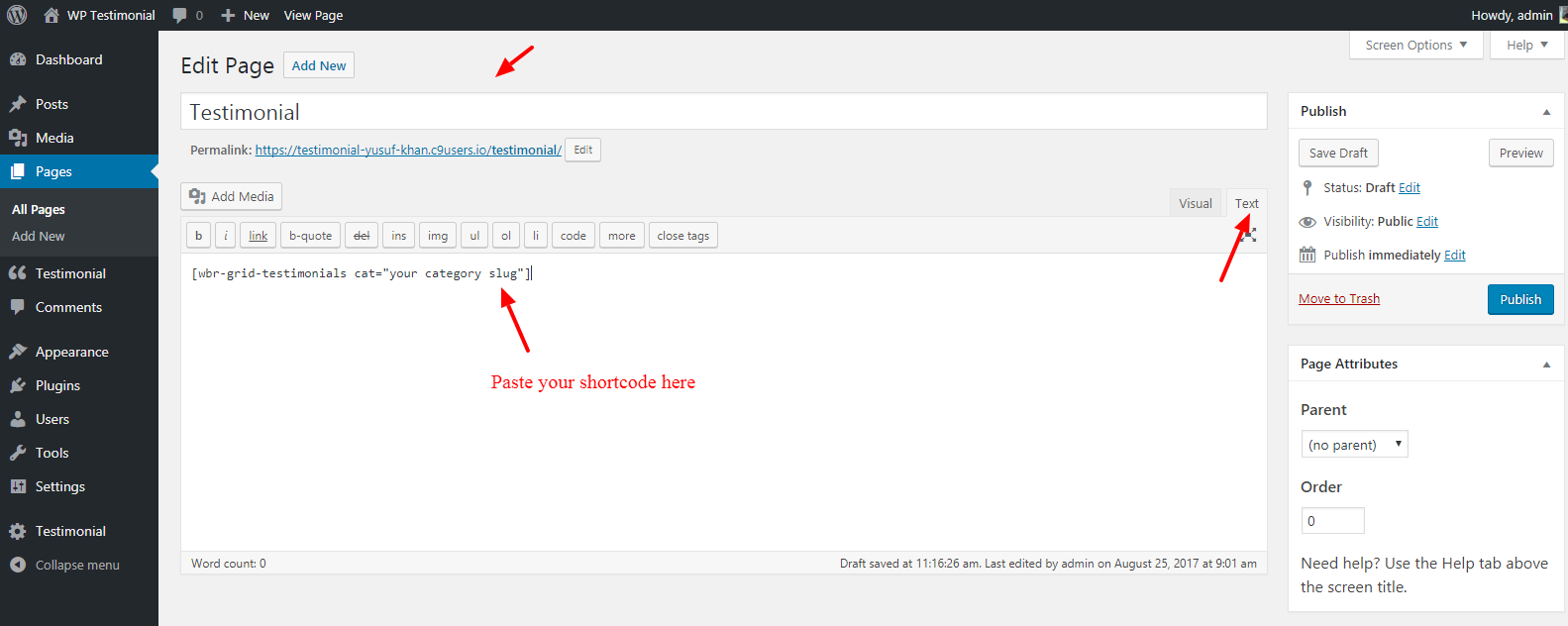1568x626 pixels.
Task: Click the ins quicktag button
Action: [399, 236]
